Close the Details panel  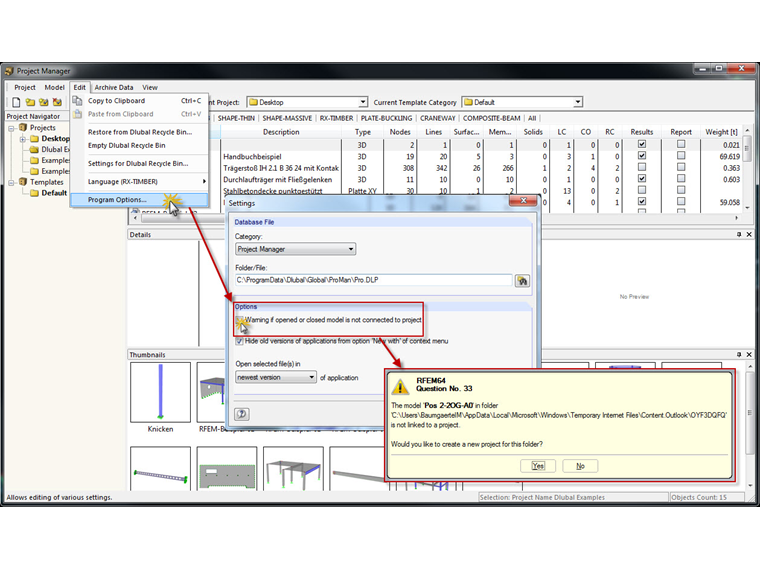(749, 235)
